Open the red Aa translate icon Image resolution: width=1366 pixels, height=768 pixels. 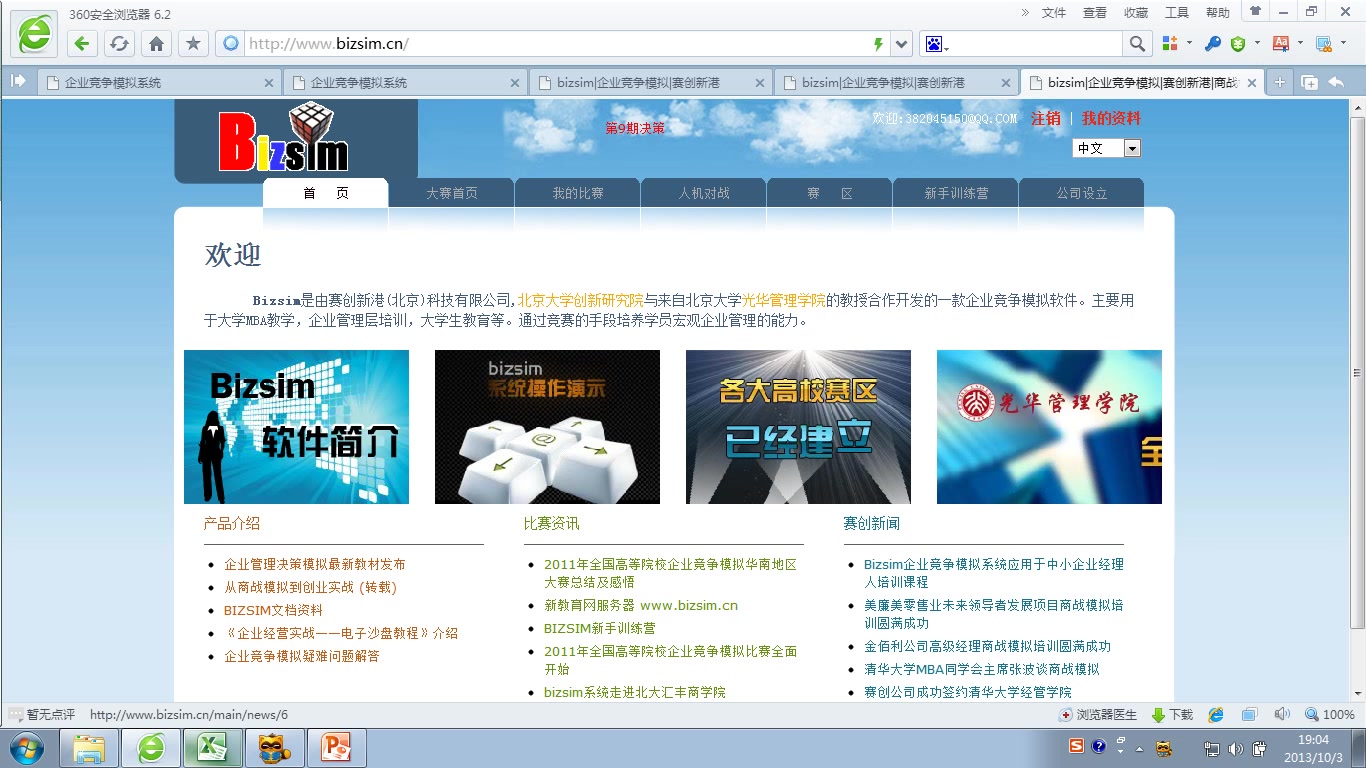1281,43
